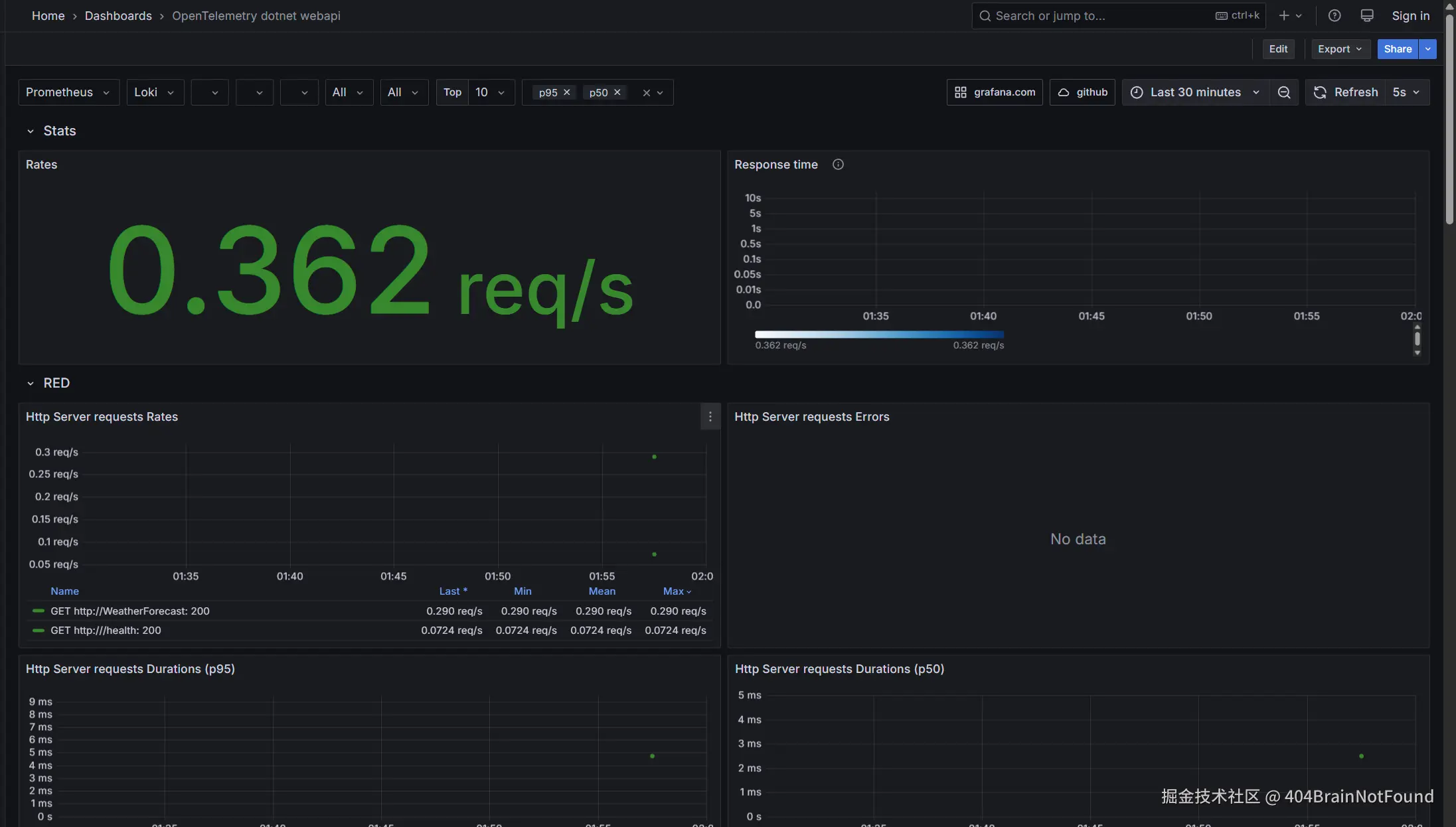Click the Edit button
1456x827 pixels.
pos(1277,49)
